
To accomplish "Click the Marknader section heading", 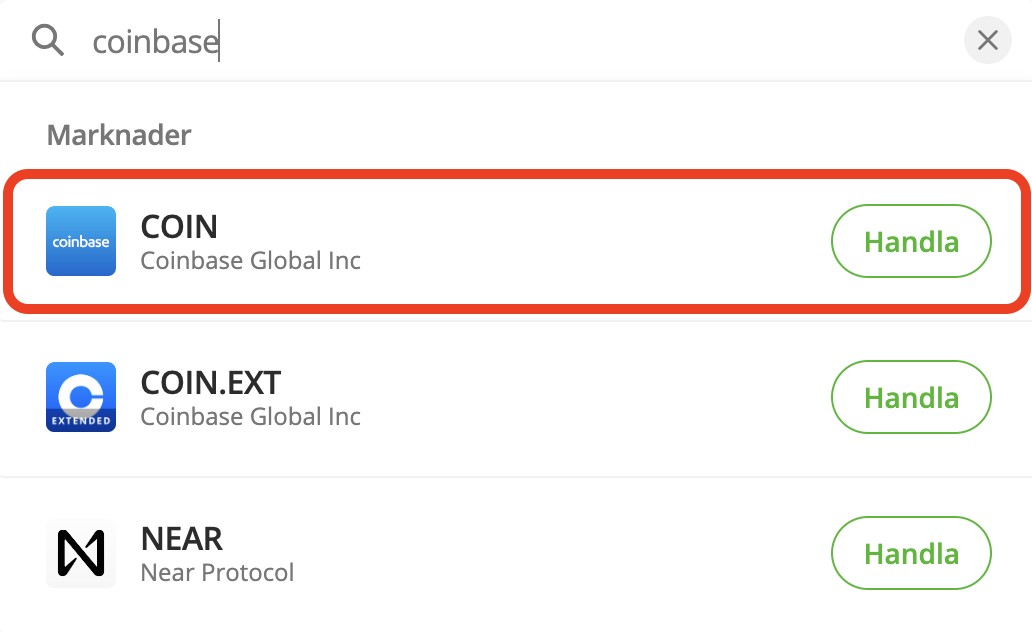I will pos(119,134).
